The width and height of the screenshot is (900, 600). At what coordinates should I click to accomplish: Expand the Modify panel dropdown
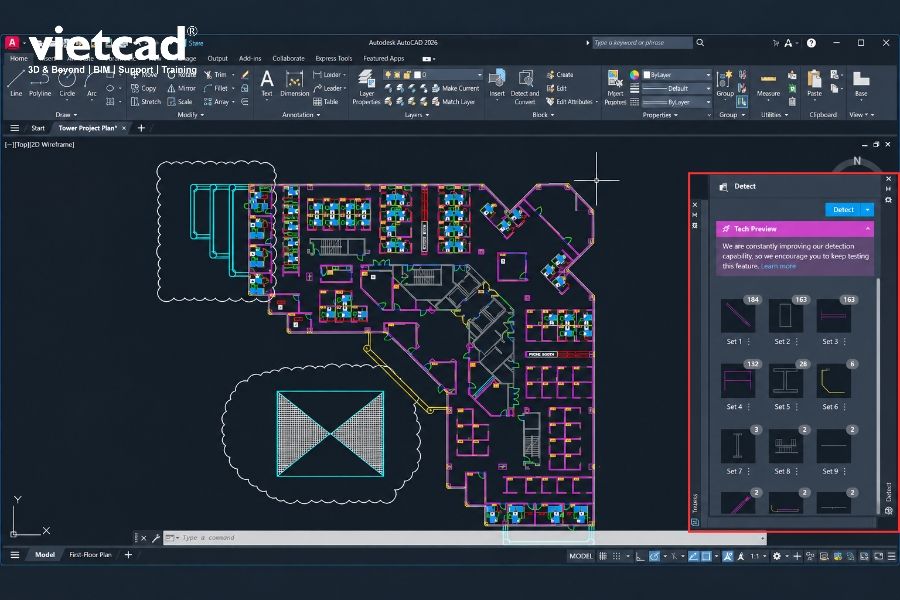(191, 115)
